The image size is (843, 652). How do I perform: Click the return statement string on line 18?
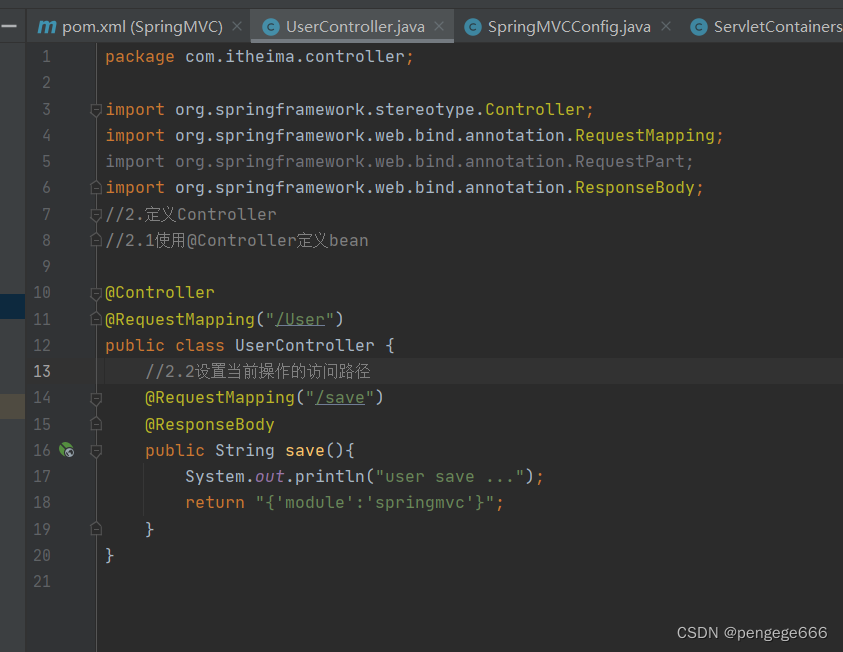(375, 502)
